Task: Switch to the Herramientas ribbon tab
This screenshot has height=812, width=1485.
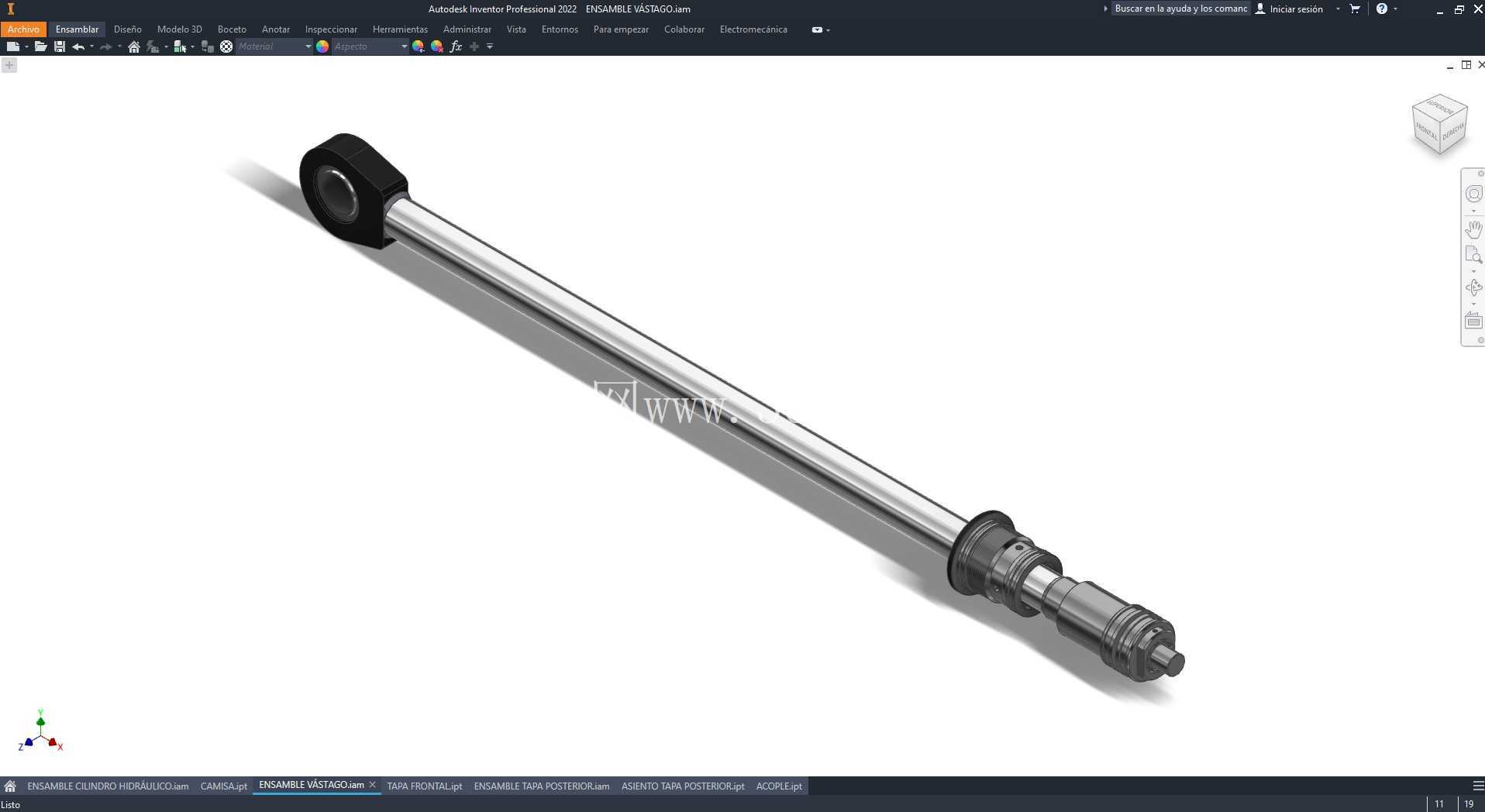Action: point(400,29)
